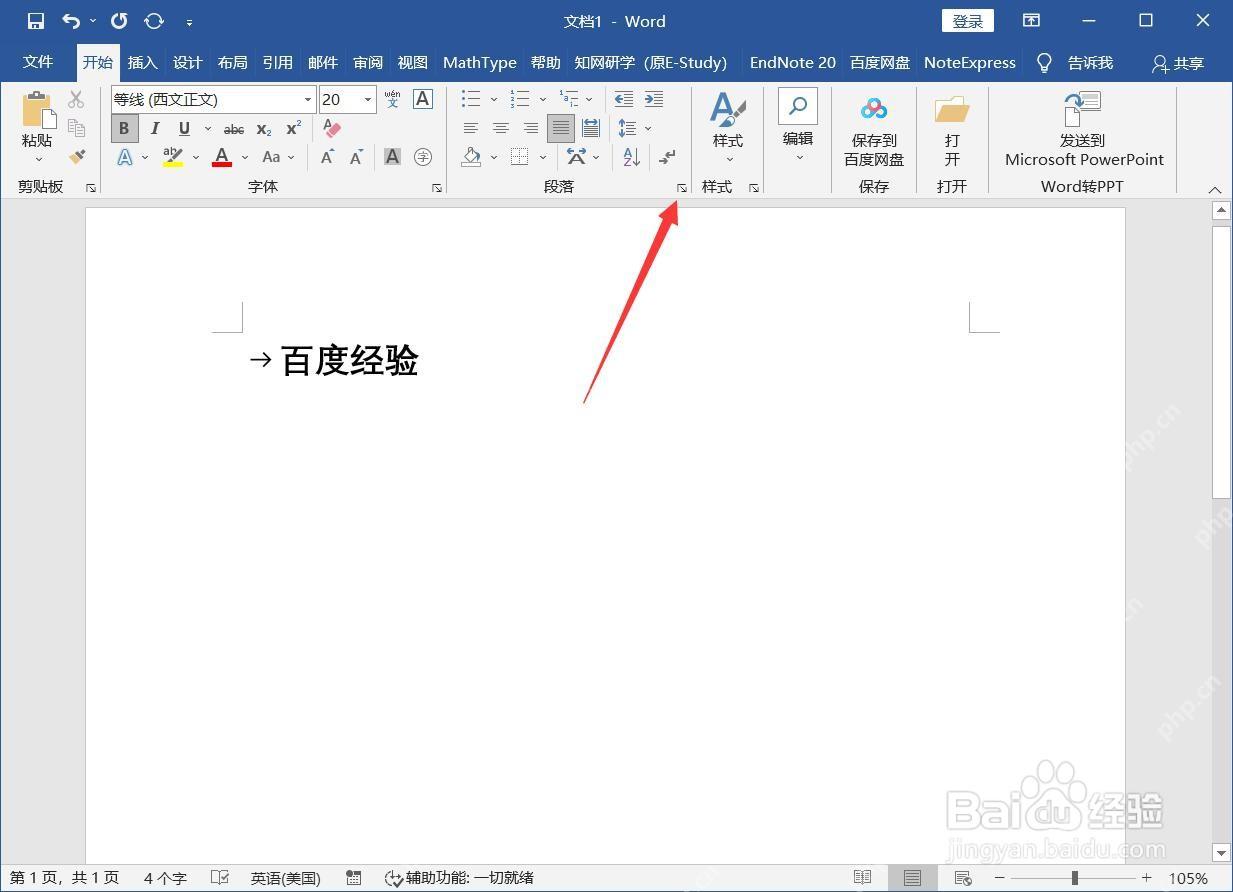Click the Save icon in quick access toolbar
Screen dimensions: 1233x892
pyautogui.click(x=36, y=21)
